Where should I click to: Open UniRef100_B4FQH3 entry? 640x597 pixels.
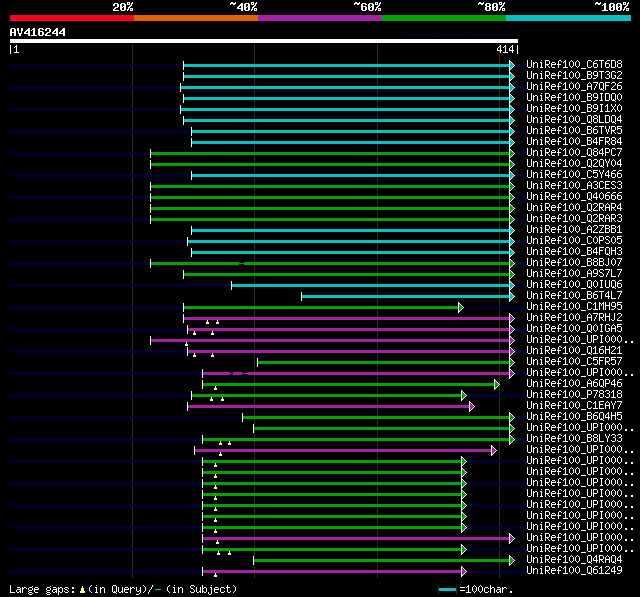point(574,252)
